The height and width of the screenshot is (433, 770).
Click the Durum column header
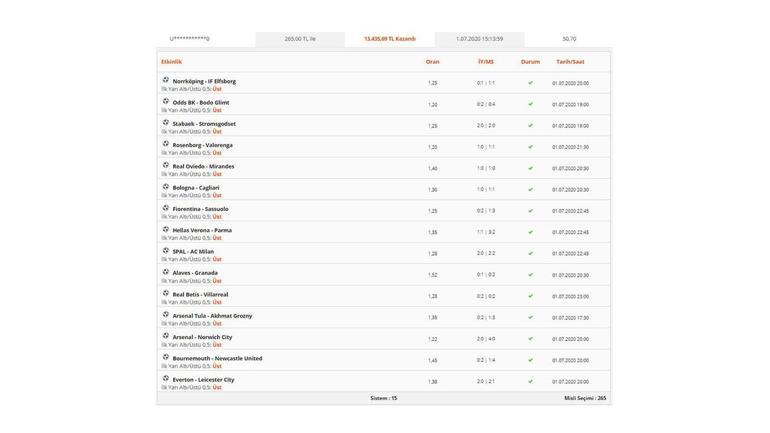530,62
